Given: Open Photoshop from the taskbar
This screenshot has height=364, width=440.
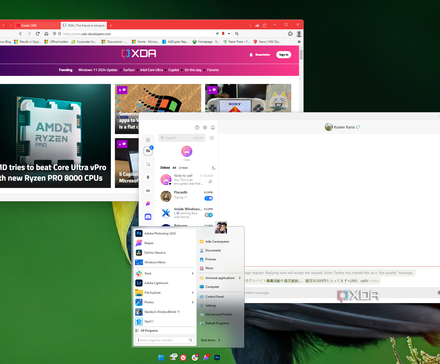Looking at the screenshot, I should coord(217,358).
